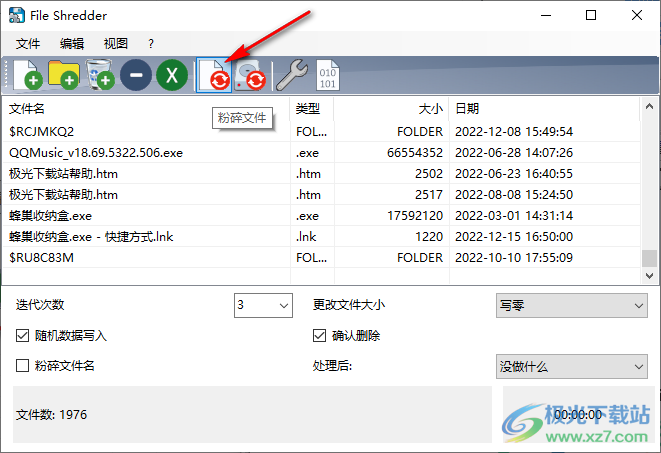Open the 文件 menu
Viewport: 661px width, 453px height.
[28, 43]
